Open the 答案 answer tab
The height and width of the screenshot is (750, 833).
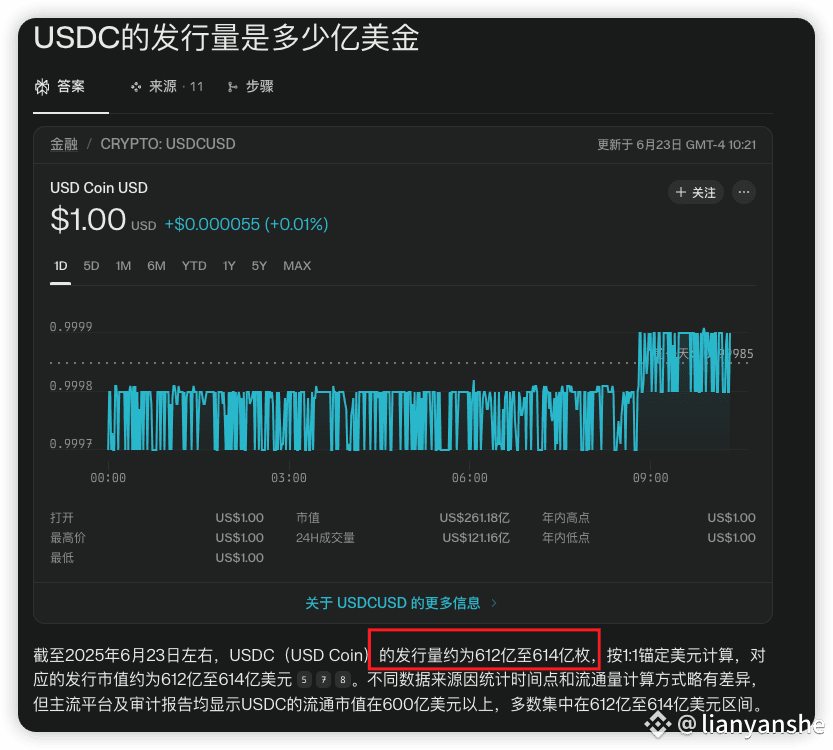[x=60, y=87]
